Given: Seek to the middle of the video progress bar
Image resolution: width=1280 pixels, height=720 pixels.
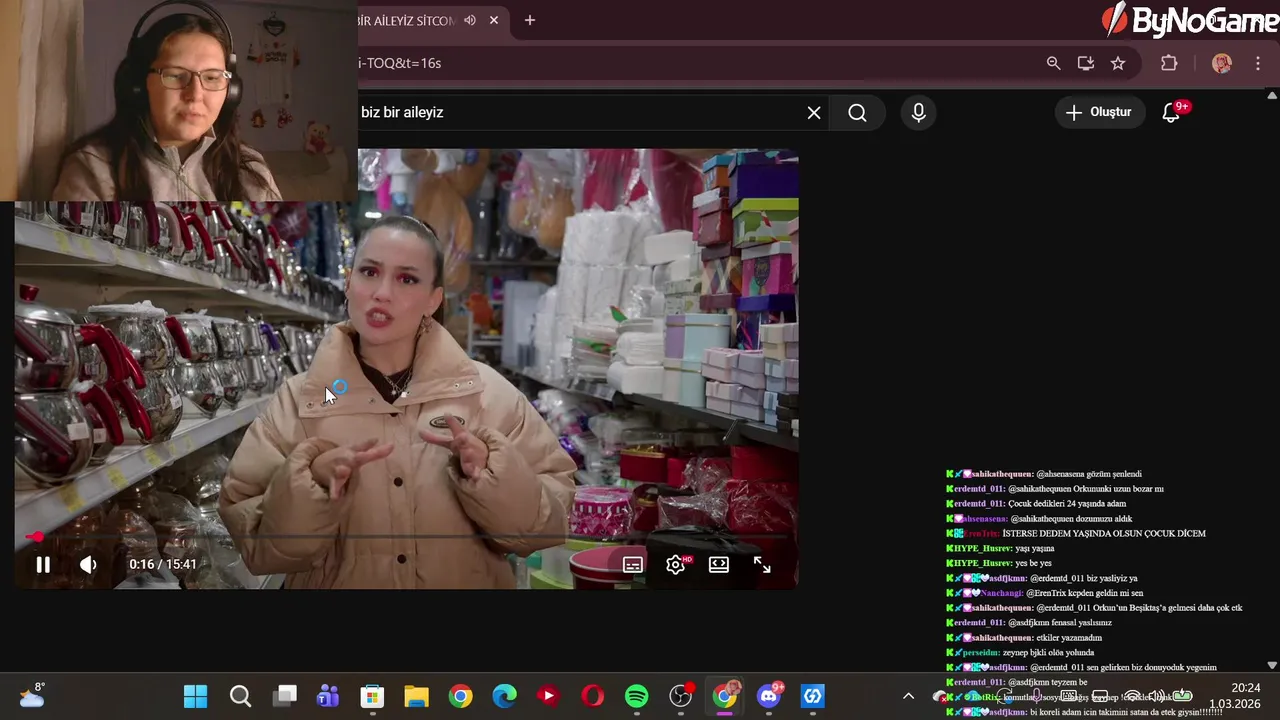Looking at the screenshot, I should click(406, 537).
